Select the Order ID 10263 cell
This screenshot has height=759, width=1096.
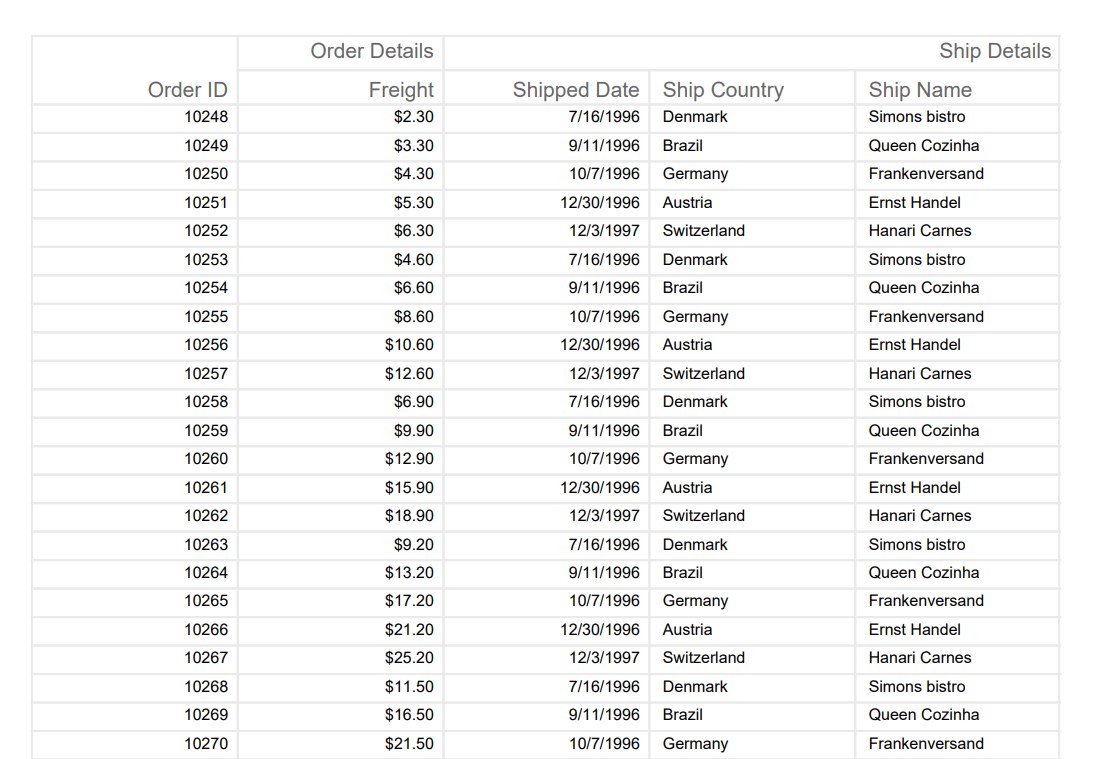pyautogui.click(x=206, y=545)
